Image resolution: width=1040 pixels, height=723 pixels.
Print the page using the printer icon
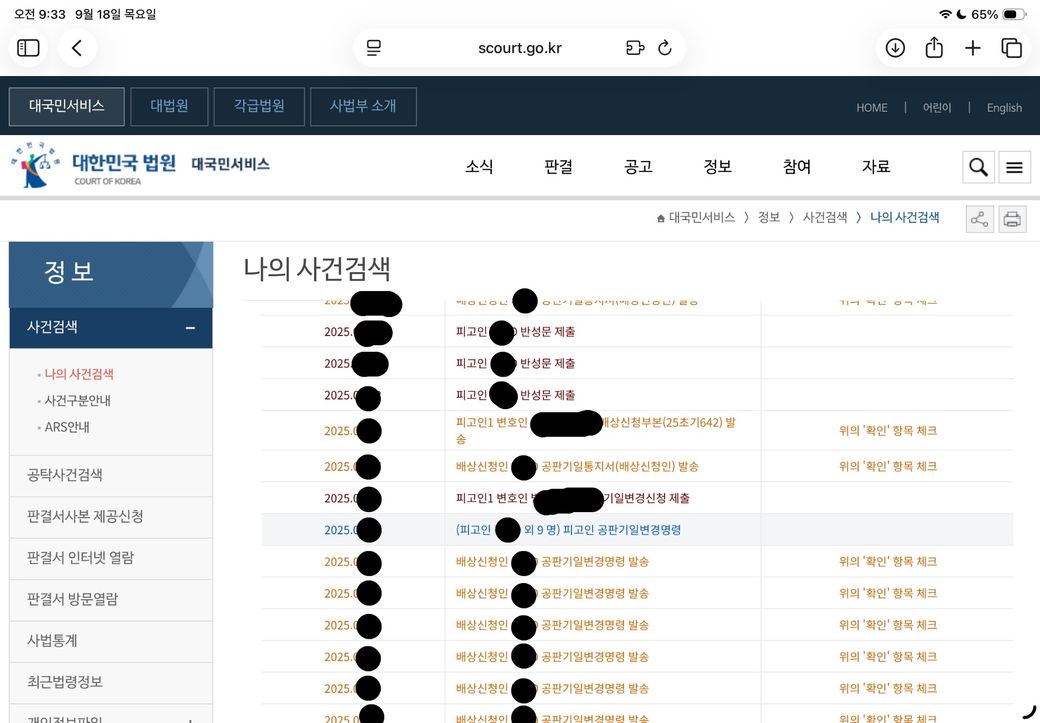click(x=1012, y=219)
